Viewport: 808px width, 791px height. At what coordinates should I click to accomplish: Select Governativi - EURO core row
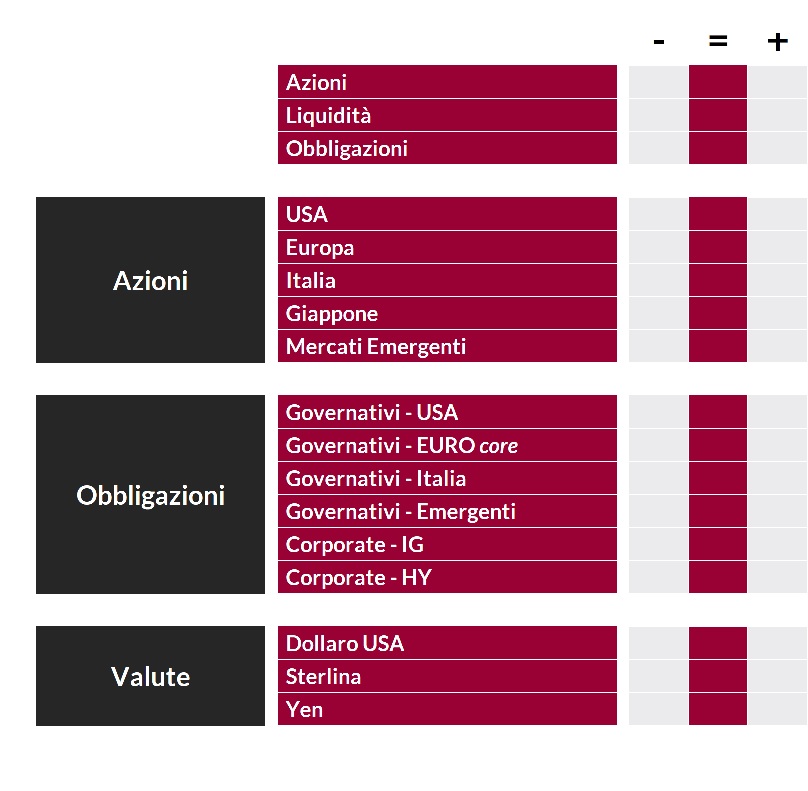(447, 445)
